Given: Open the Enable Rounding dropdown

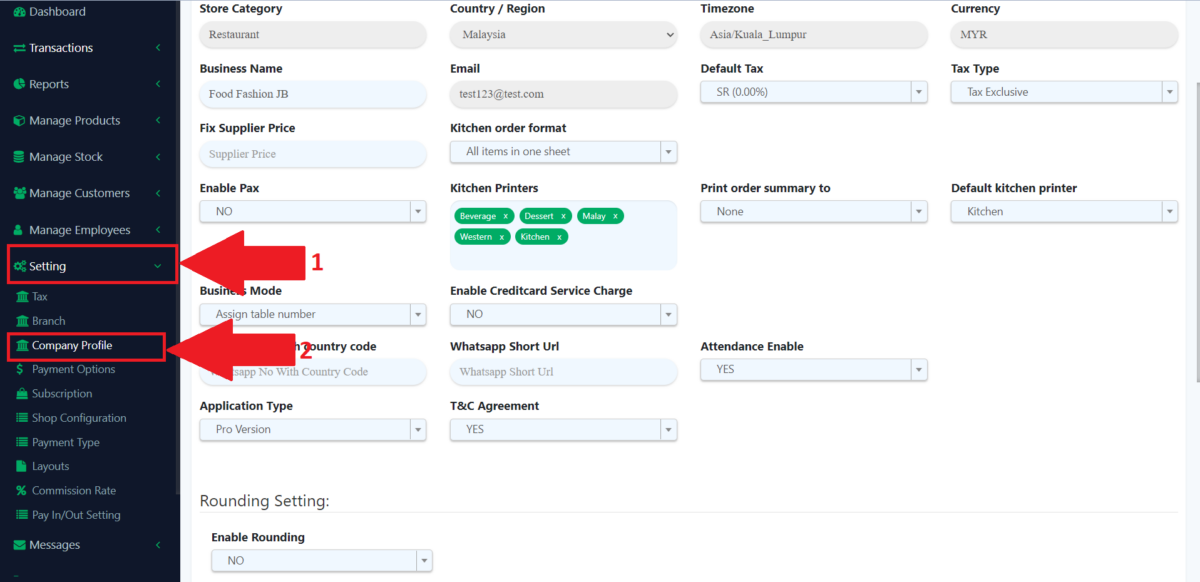Looking at the screenshot, I should pos(322,561).
